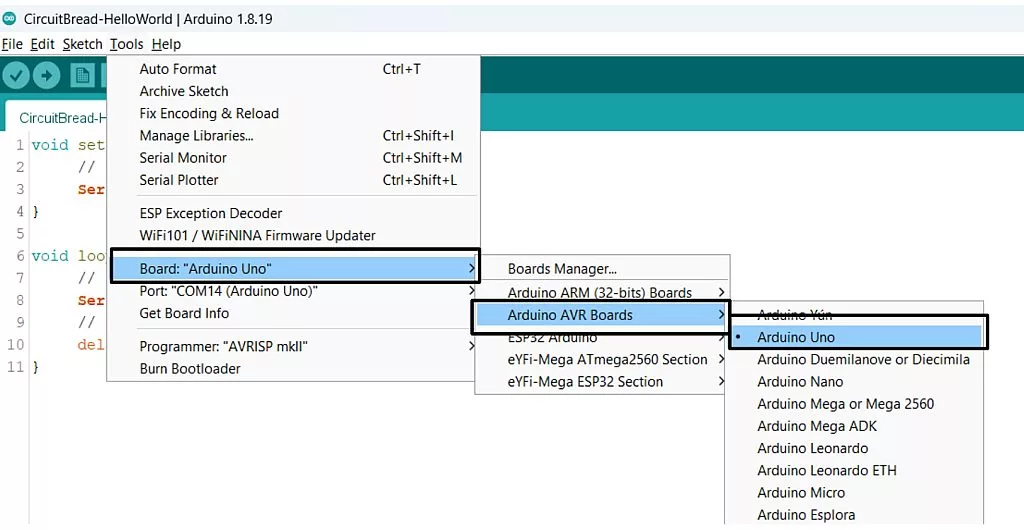Open the Serial Monitor entry

tap(293, 158)
